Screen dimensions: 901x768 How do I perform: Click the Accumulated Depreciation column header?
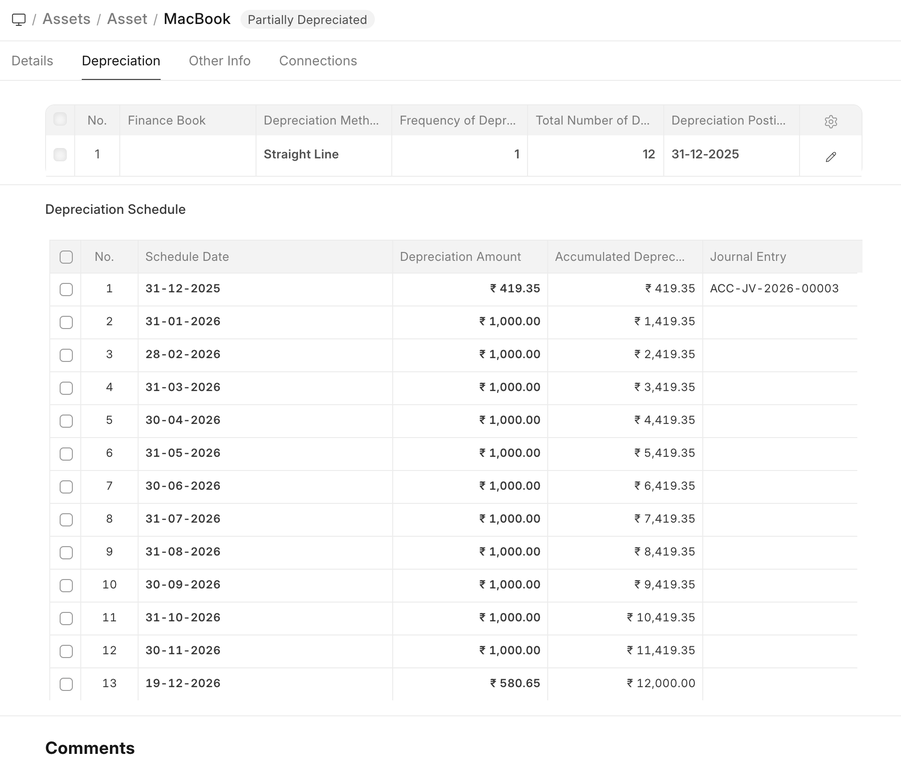point(625,257)
